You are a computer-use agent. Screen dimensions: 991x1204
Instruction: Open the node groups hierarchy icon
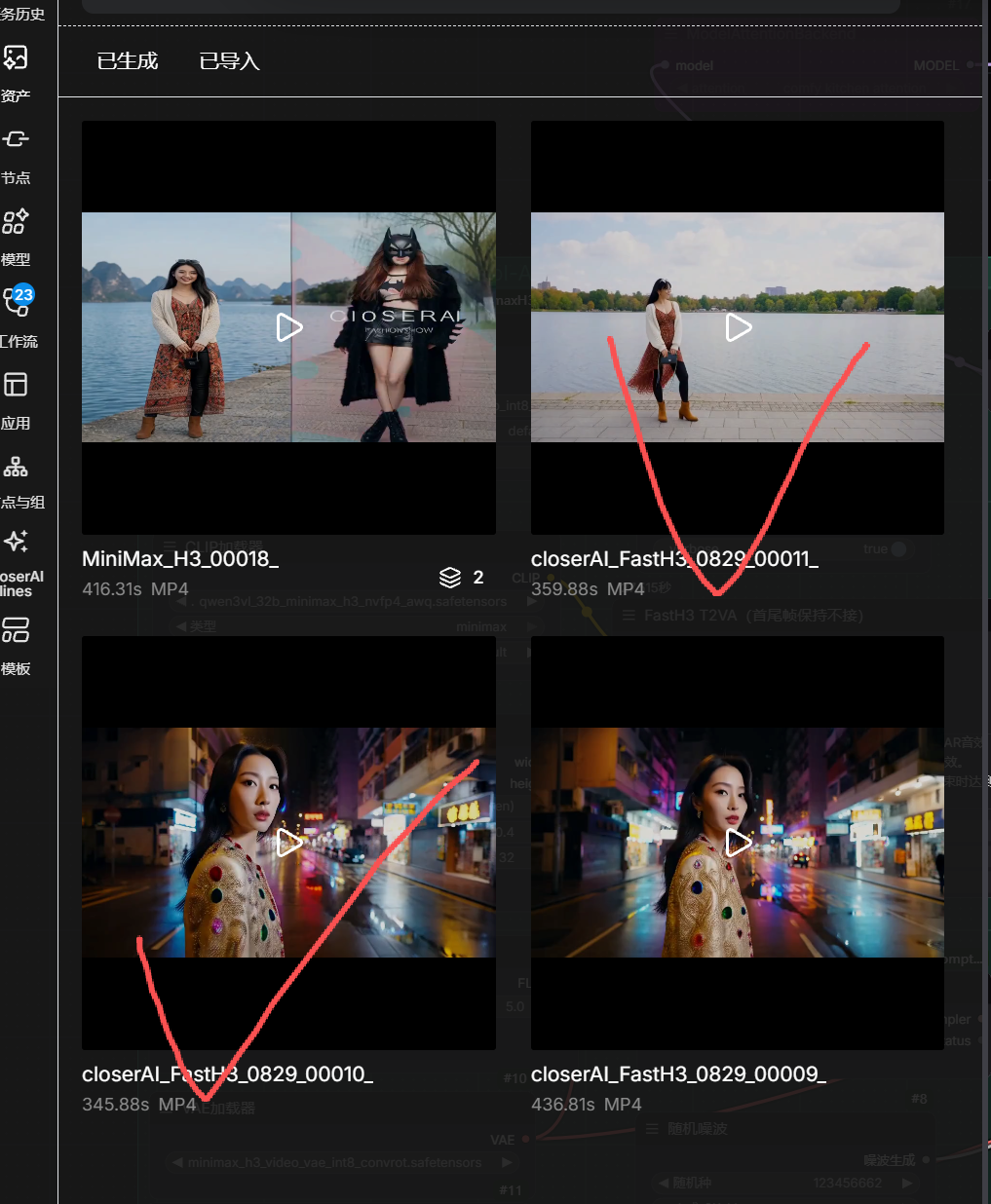click(x=16, y=467)
